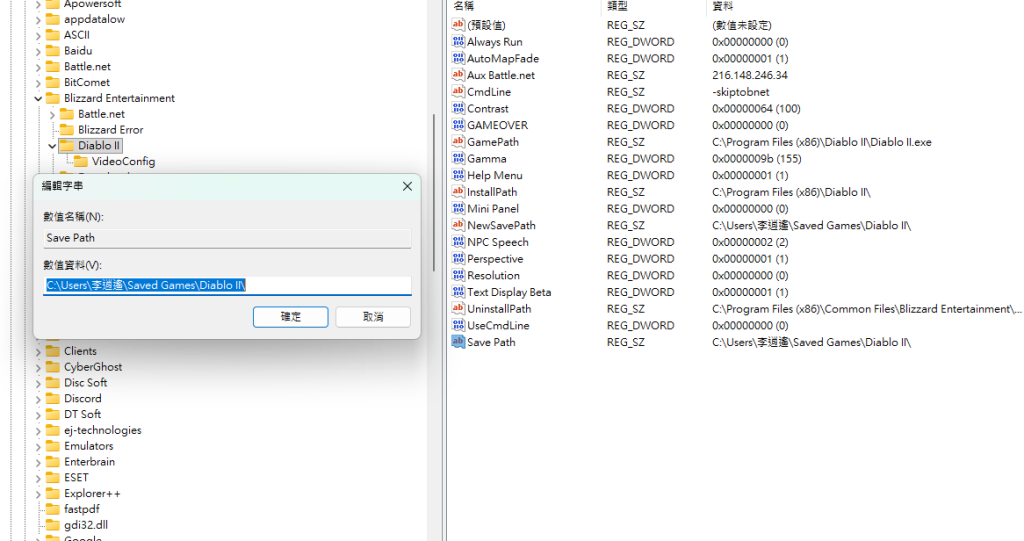Click the DWORD icon beside AutoMapFade
This screenshot has height=541, width=1024.
pos(458,59)
